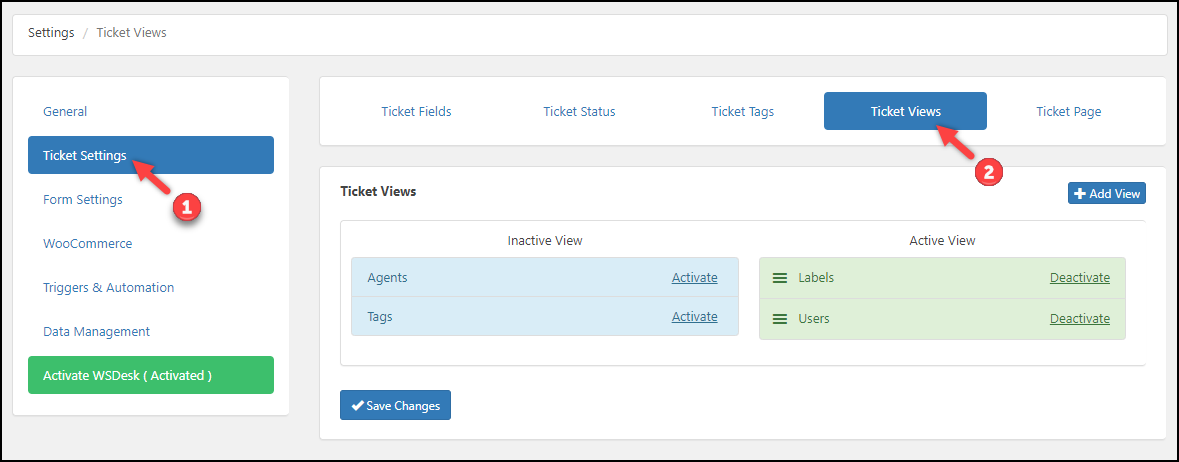Open the Ticket Fields tab
The image size is (1179, 462).
click(416, 112)
